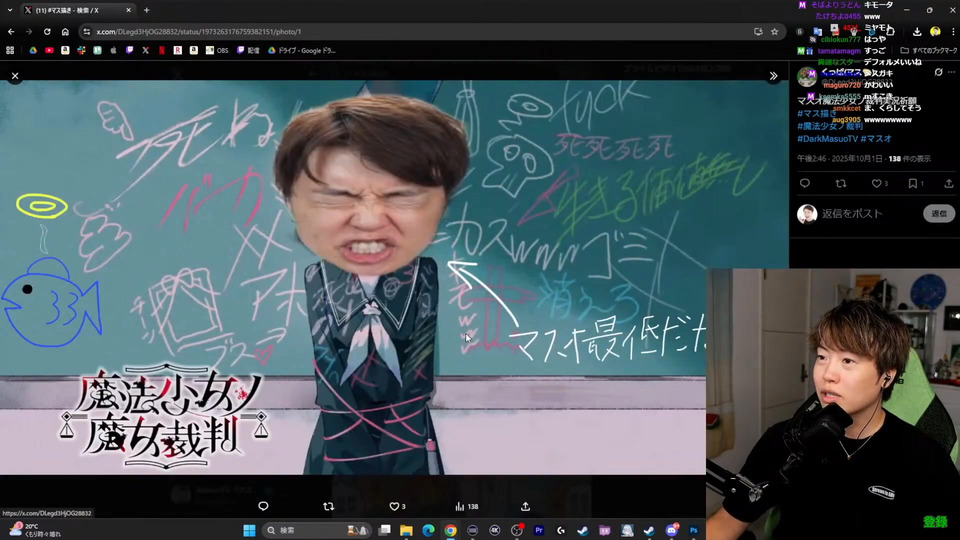Viewport: 960px width, 540px height.
Task: Open view analytics icon showing 138
Action: (460, 506)
